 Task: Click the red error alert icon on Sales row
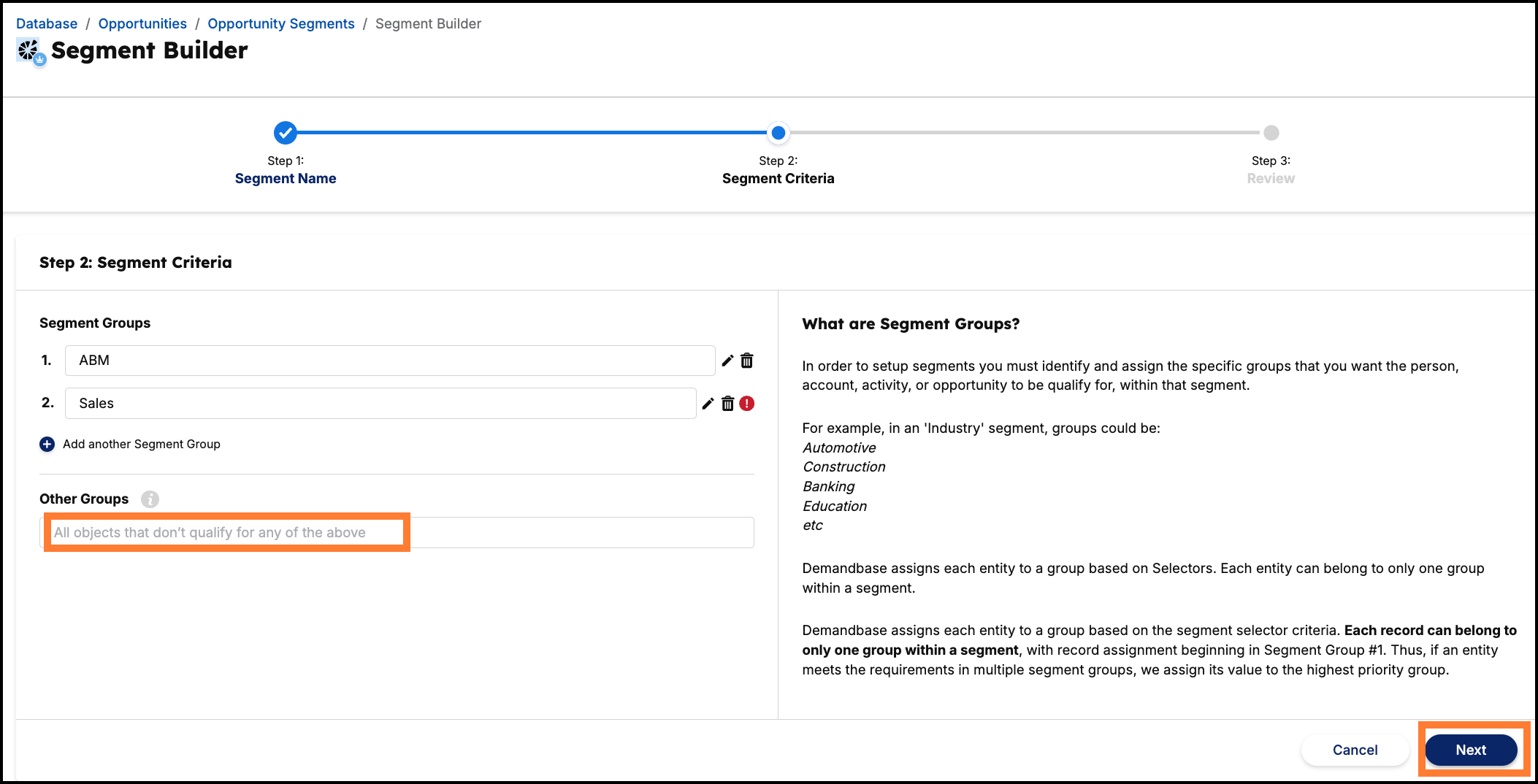747,404
